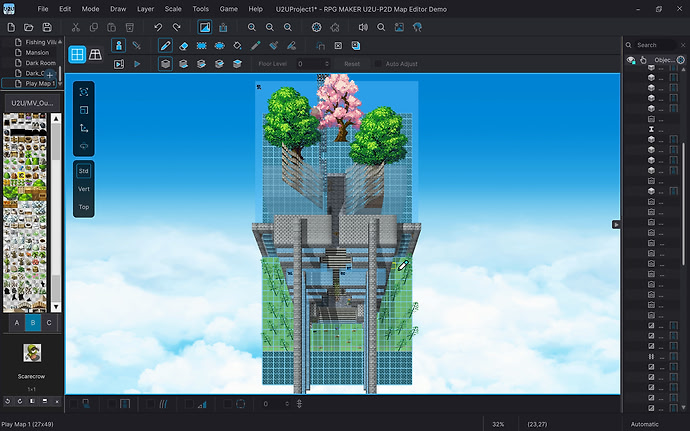Screen dimensions: 690x431
Task: Switch to tileset tab A
Action: click(x=17, y=323)
